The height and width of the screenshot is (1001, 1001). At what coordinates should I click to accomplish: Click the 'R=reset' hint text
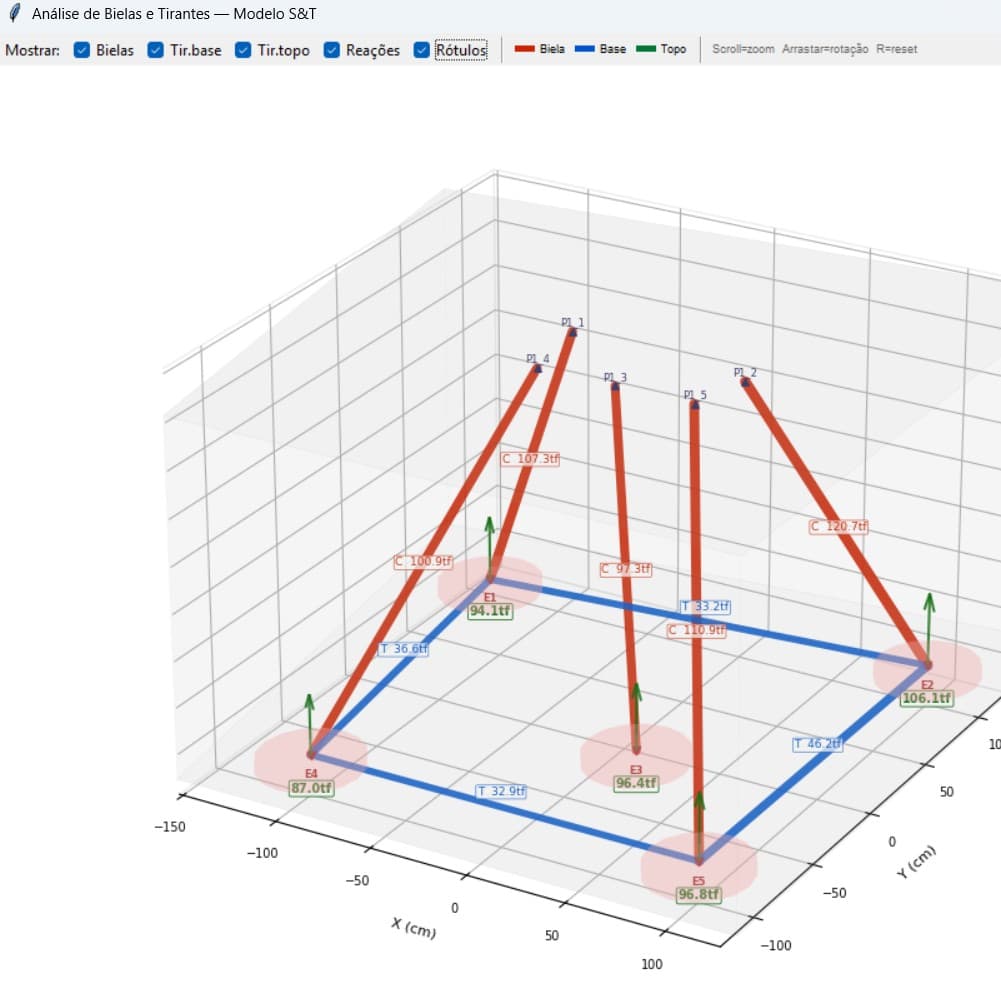click(x=896, y=49)
